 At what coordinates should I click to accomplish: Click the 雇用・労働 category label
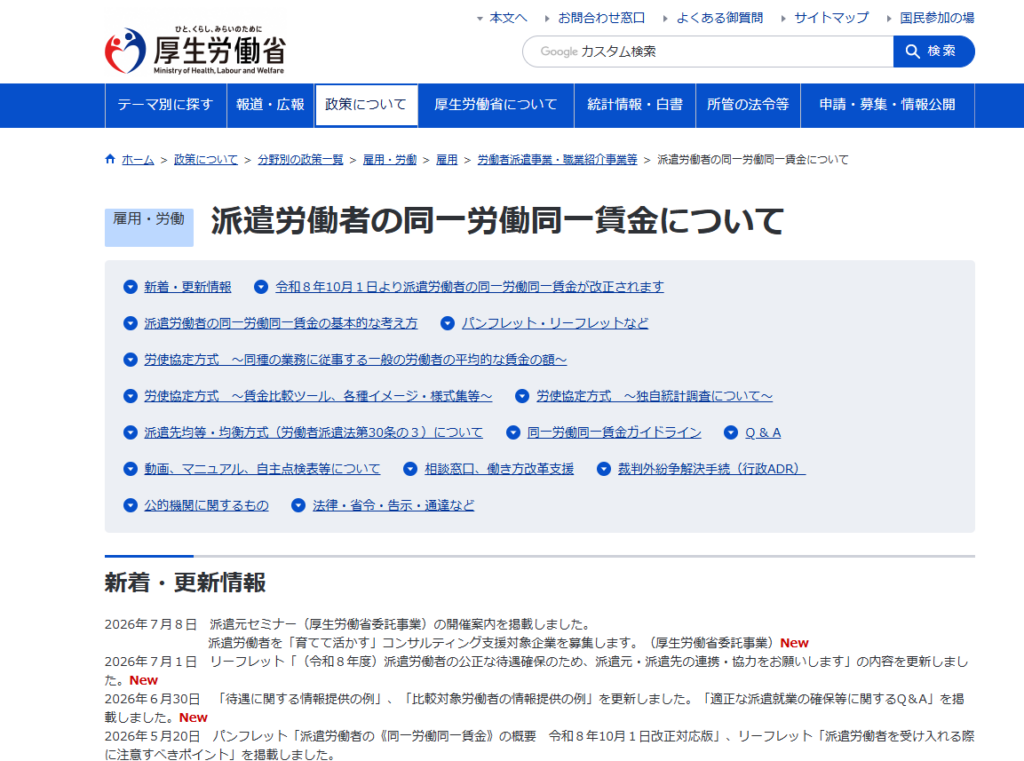pyautogui.click(x=149, y=227)
